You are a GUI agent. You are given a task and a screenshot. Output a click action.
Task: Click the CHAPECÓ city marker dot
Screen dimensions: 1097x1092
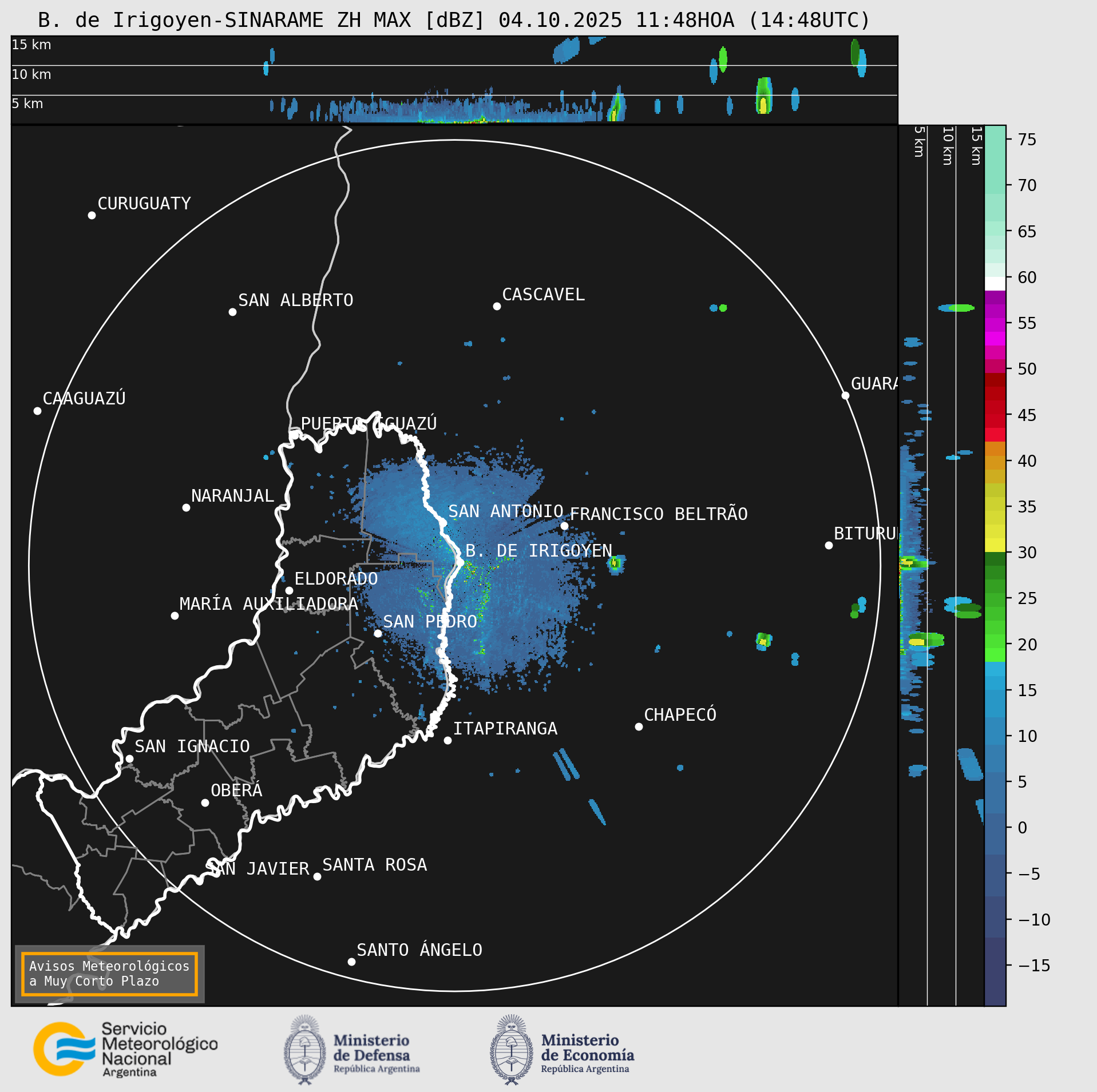(639, 726)
